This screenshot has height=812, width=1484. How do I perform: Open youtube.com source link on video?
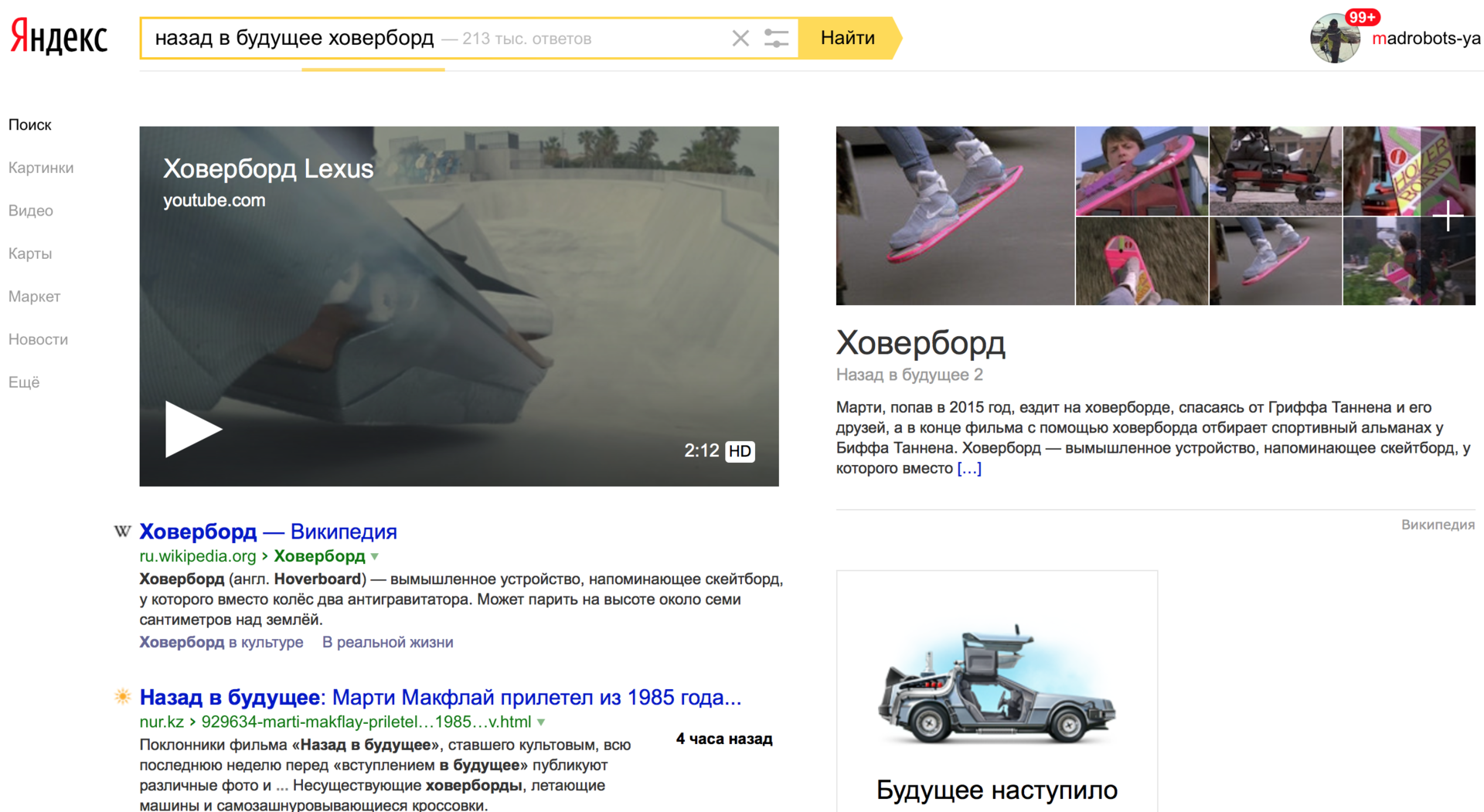214,200
